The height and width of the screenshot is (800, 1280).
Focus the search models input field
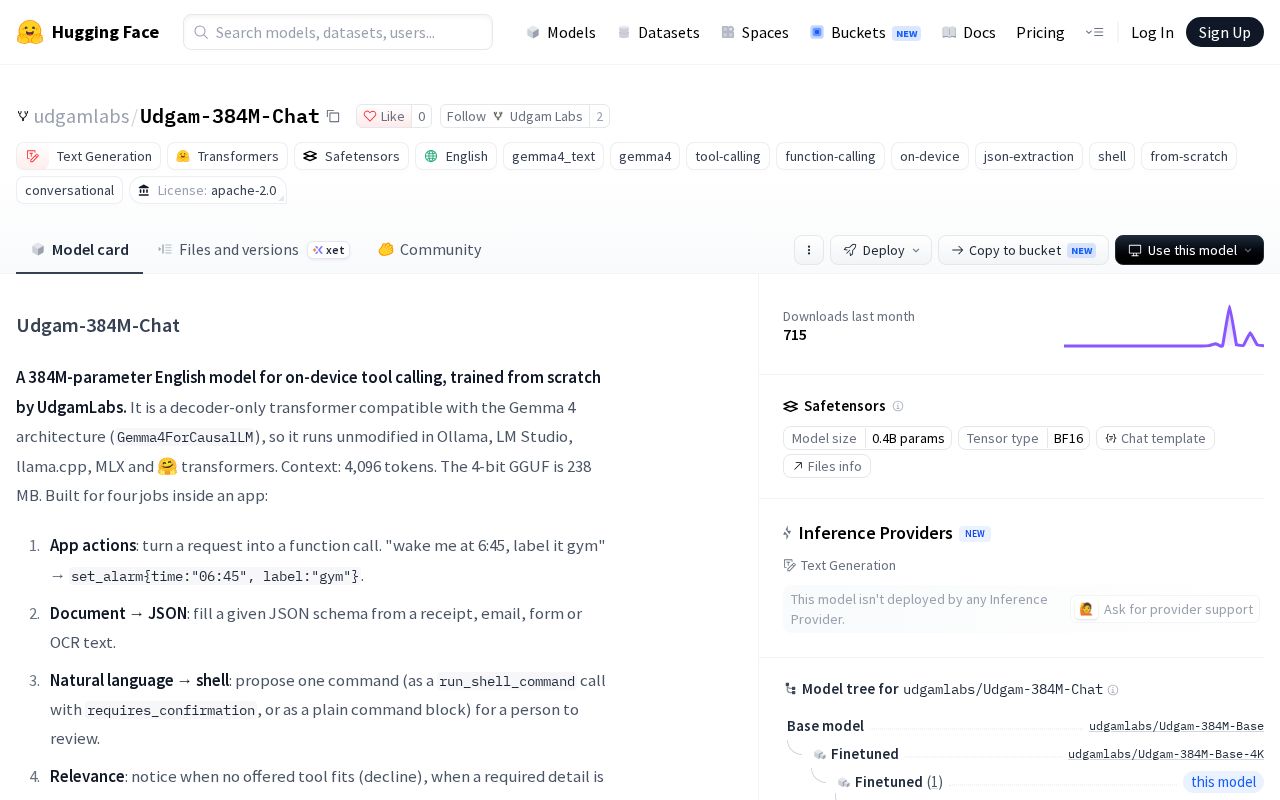point(338,32)
